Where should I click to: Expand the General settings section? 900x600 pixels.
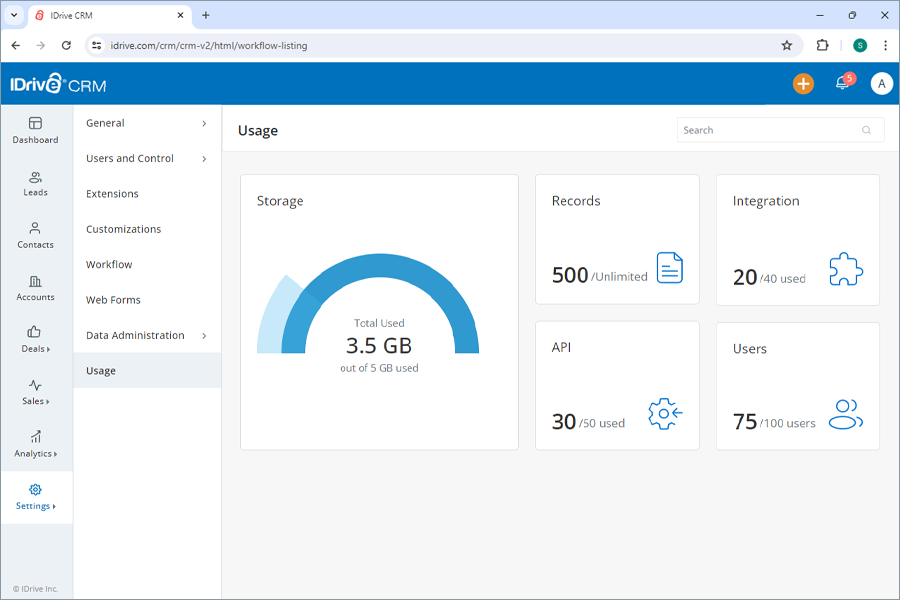click(146, 123)
